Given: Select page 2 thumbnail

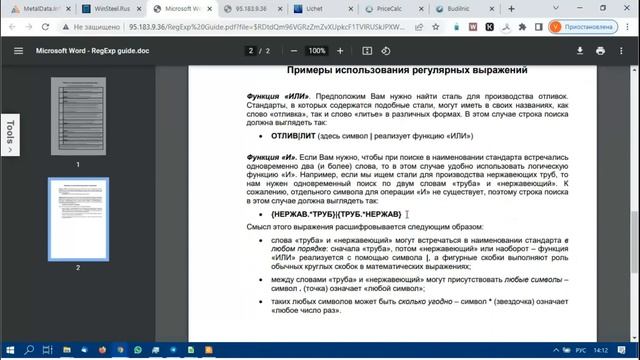Looking at the screenshot, I should point(78,219).
